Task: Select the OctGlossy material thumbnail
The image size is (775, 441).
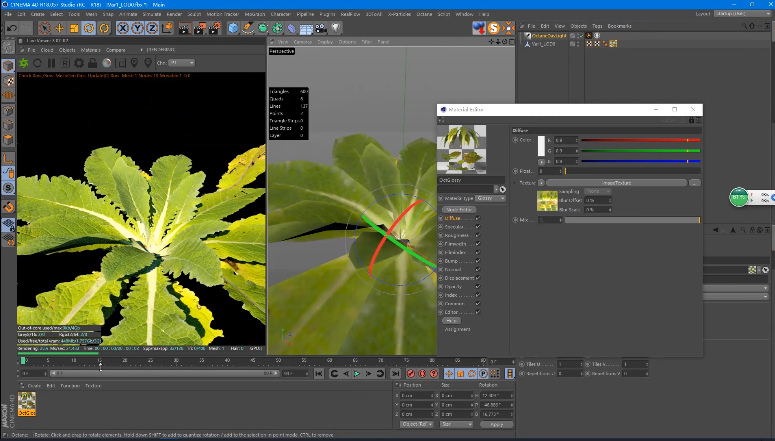Action: (x=27, y=403)
